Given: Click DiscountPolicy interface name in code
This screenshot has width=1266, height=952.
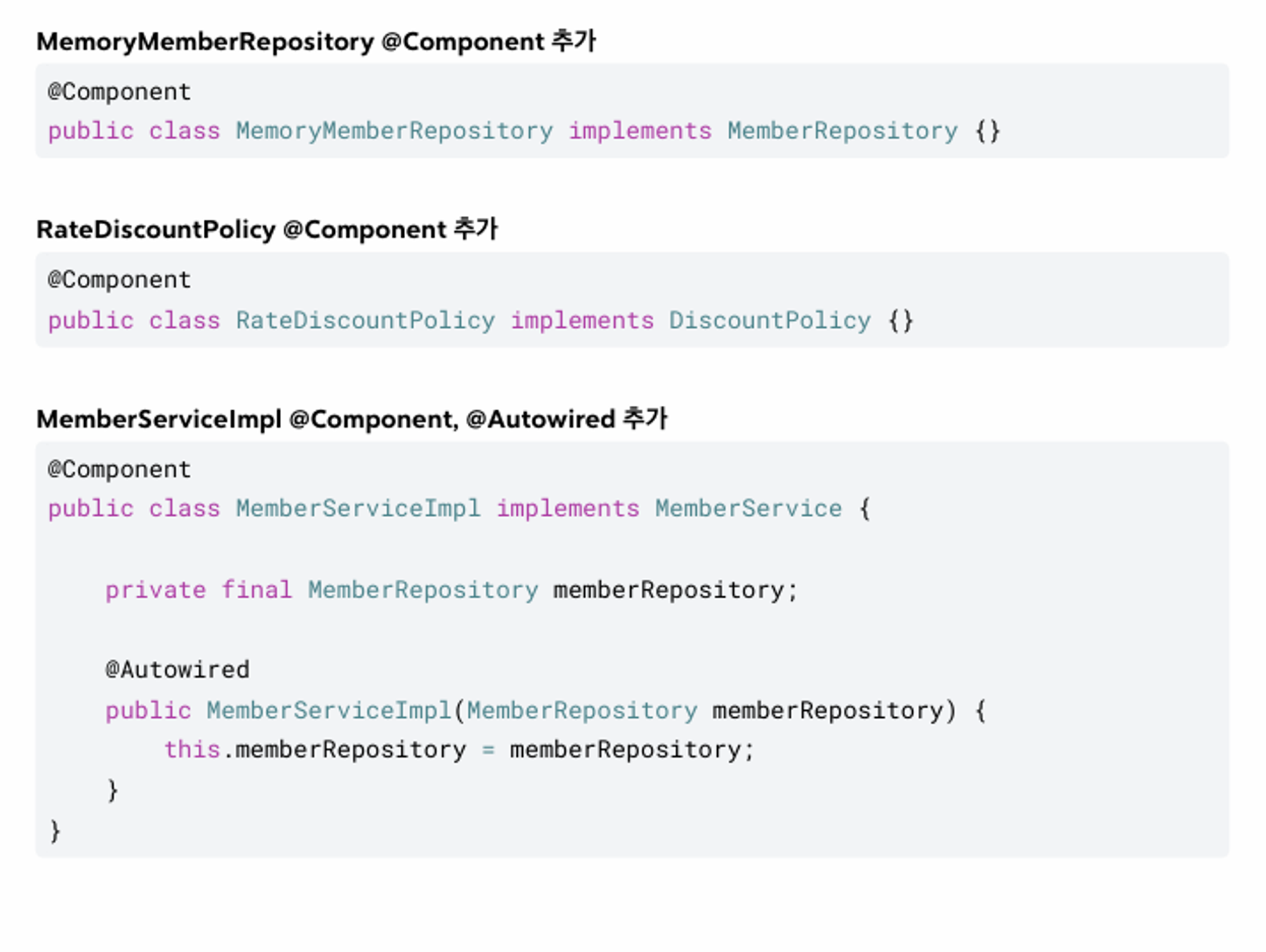Looking at the screenshot, I should click(x=769, y=321).
